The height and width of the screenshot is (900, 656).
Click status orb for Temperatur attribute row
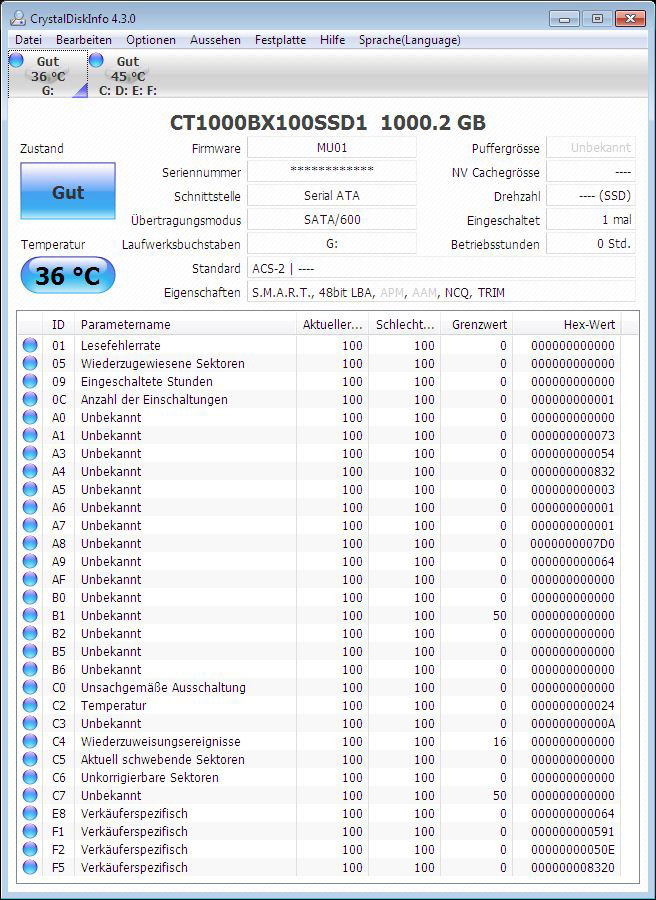30,706
